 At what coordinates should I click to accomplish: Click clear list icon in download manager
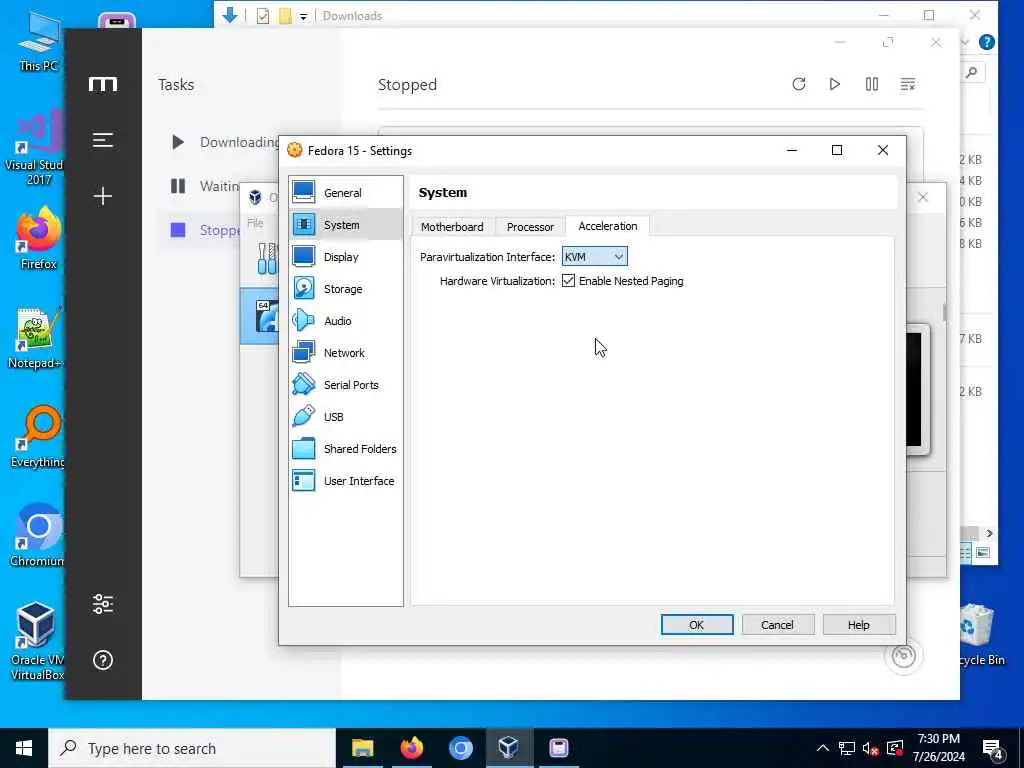(908, 84)
